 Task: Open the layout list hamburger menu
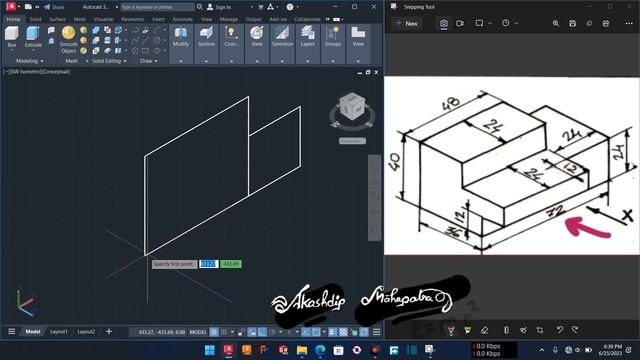11,331
